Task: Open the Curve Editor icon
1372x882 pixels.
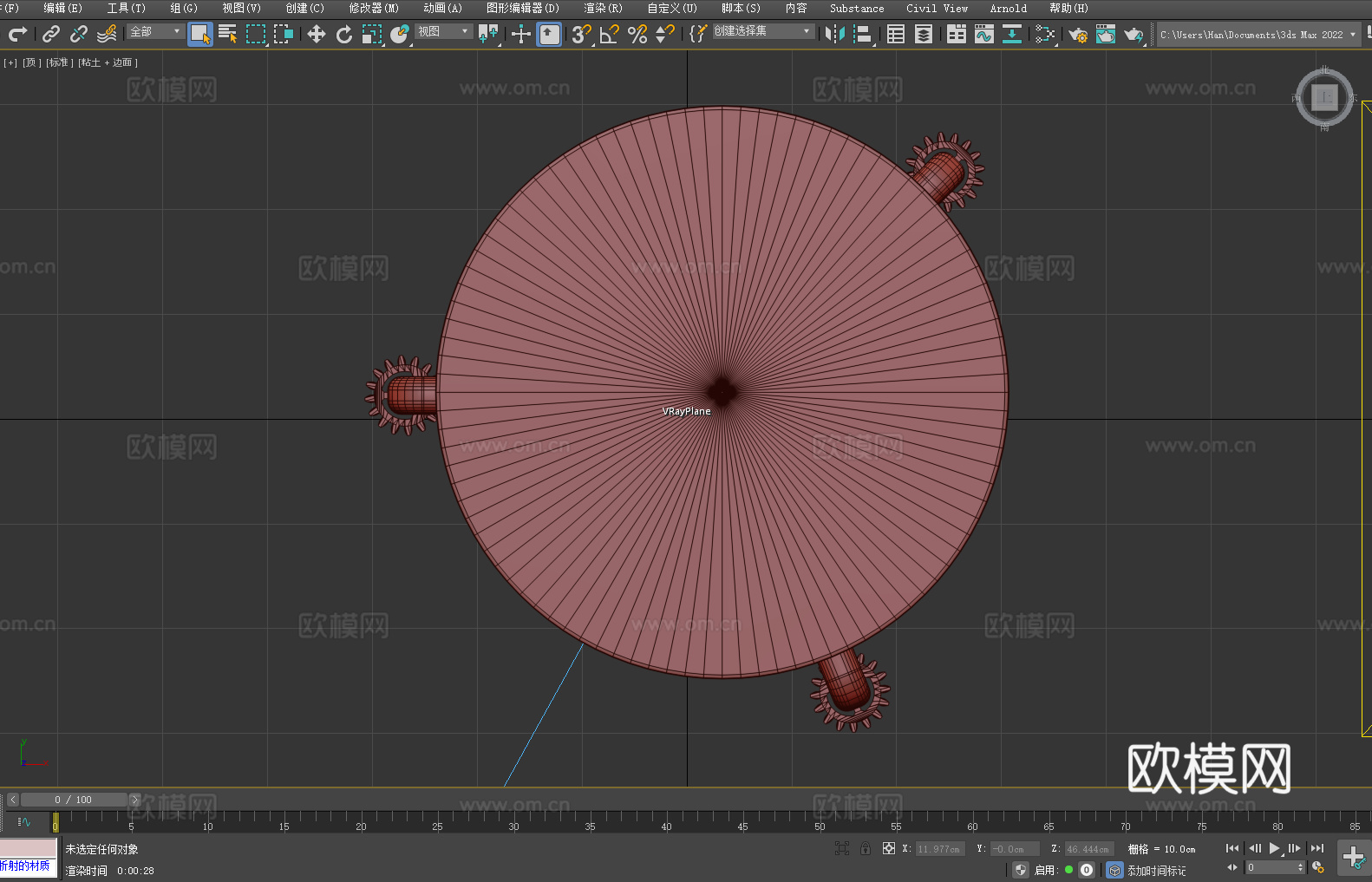Action: click(x=984, y=34)
